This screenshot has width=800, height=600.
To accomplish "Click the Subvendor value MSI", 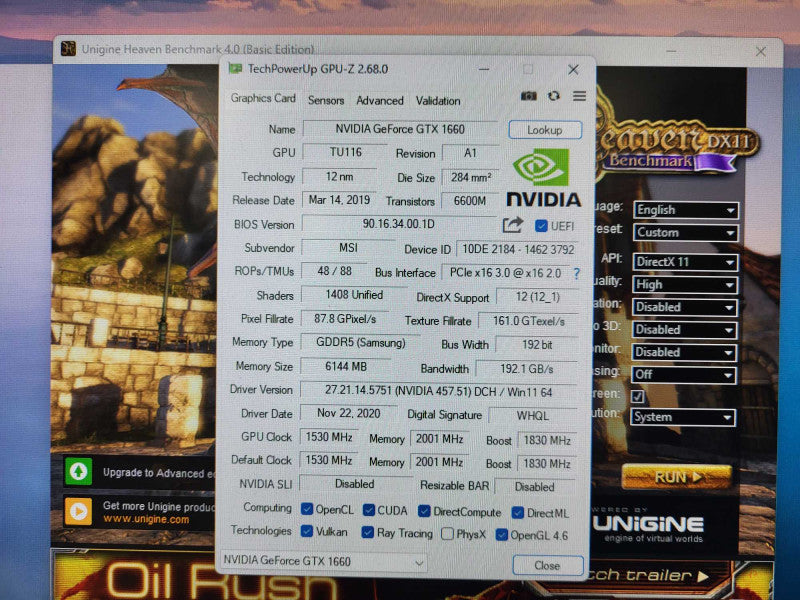I will click(x=348, y=247).
